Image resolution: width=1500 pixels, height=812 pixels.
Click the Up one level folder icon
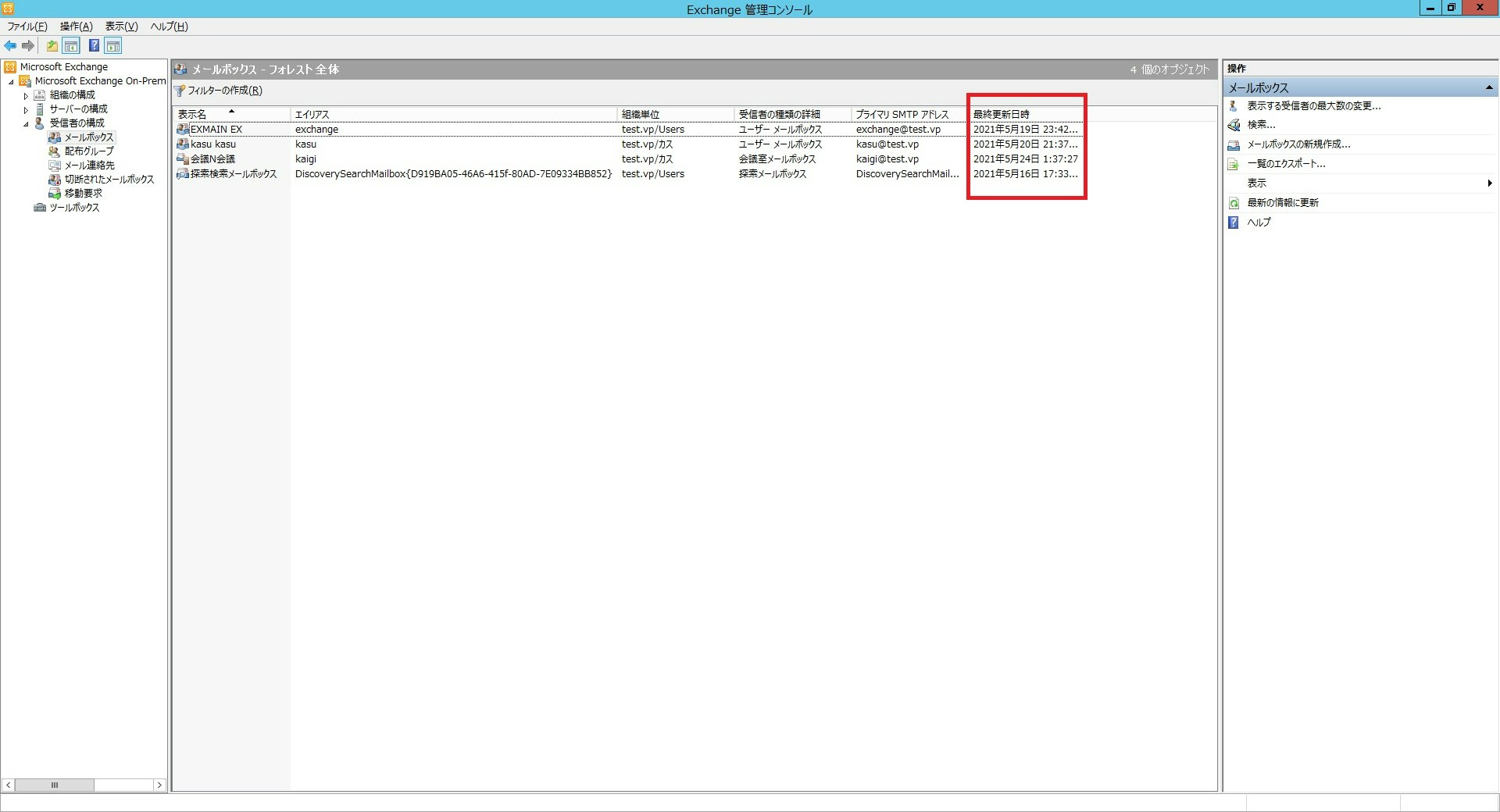pyautogui.click(x=52, y=46)
